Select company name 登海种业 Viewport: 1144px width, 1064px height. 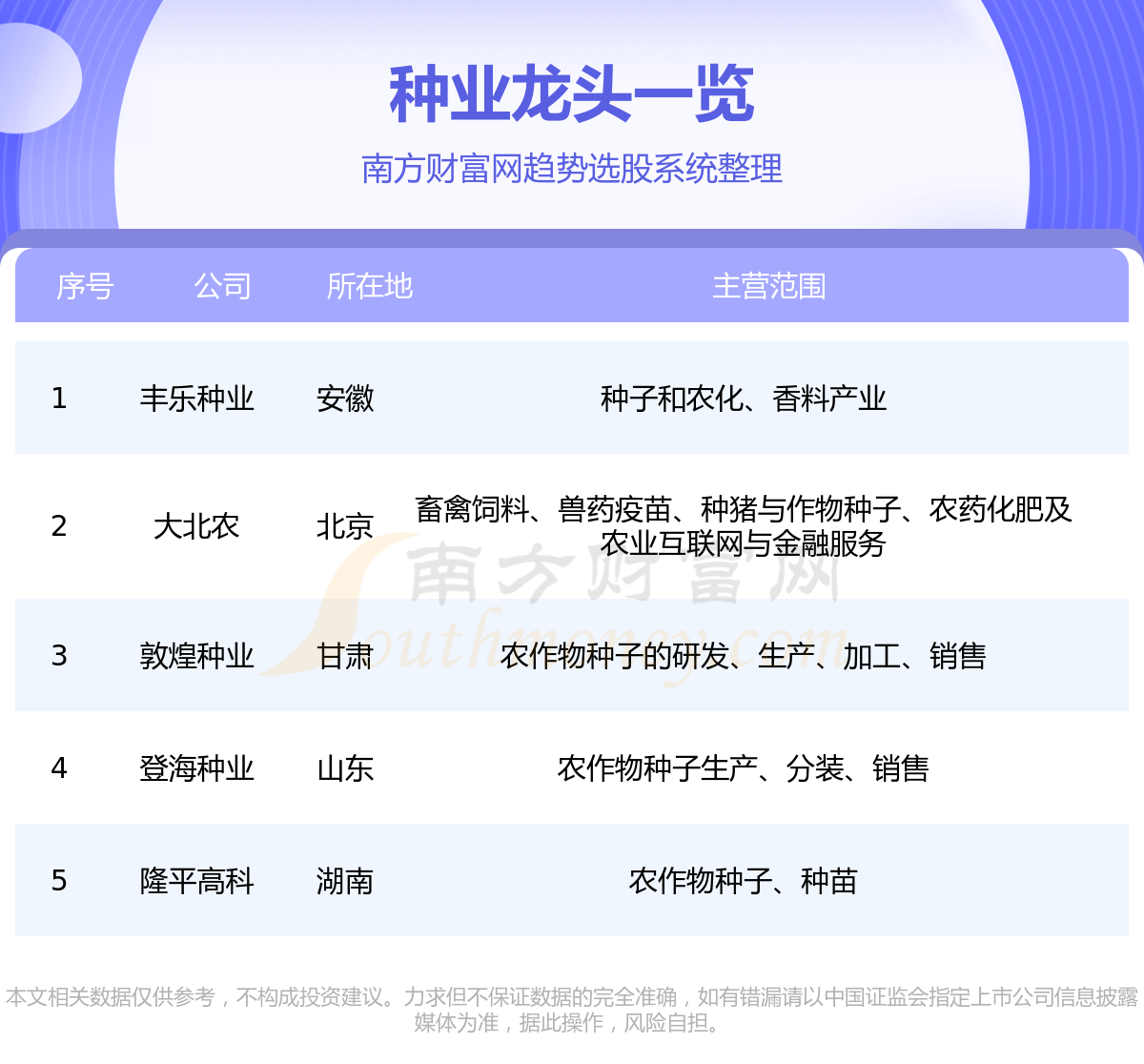point(197,768)
